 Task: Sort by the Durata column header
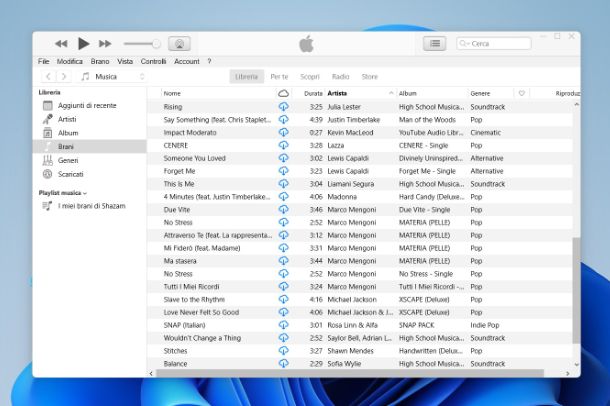pyautogui.click(x=312, y=93)
